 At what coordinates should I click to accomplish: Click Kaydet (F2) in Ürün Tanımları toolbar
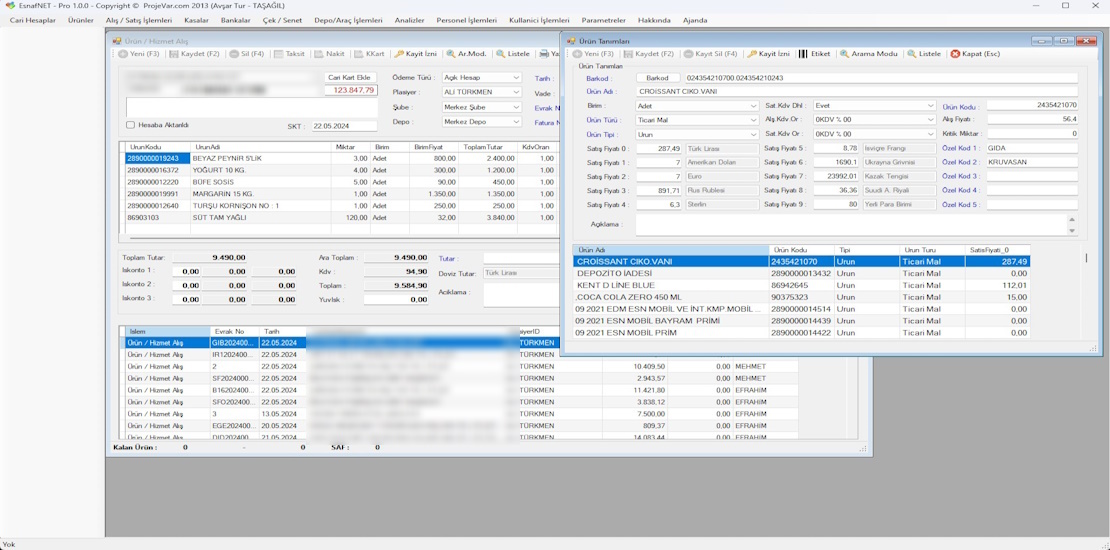(649, 54)
